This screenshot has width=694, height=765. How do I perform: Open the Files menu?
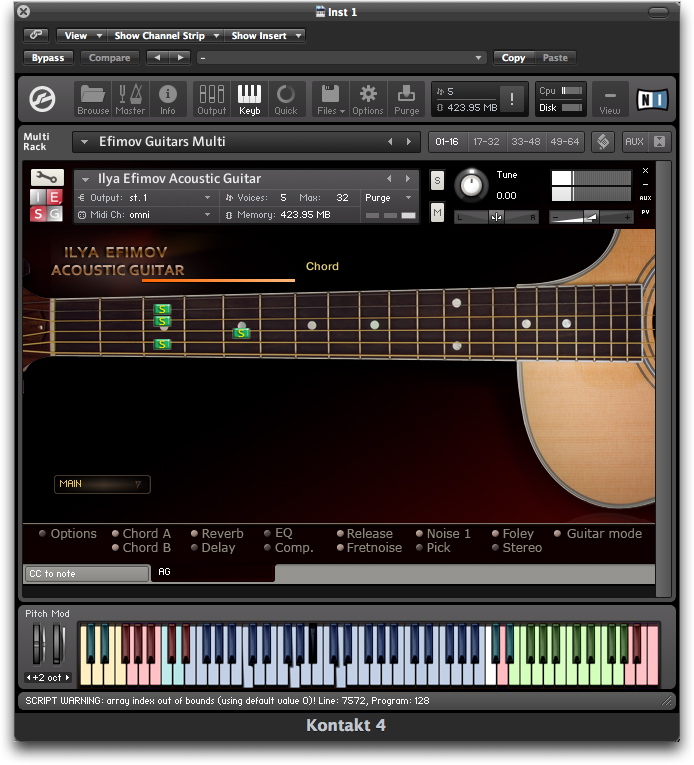[330, 100]
